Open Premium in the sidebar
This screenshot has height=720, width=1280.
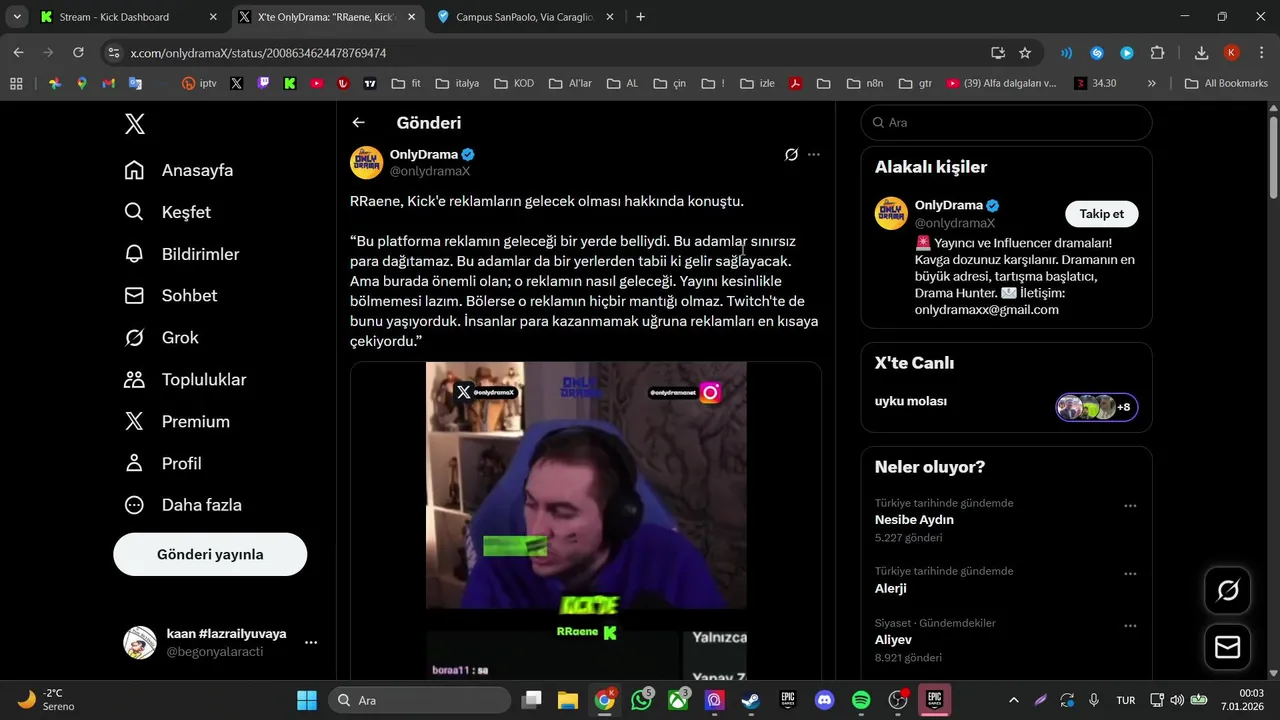177,422
